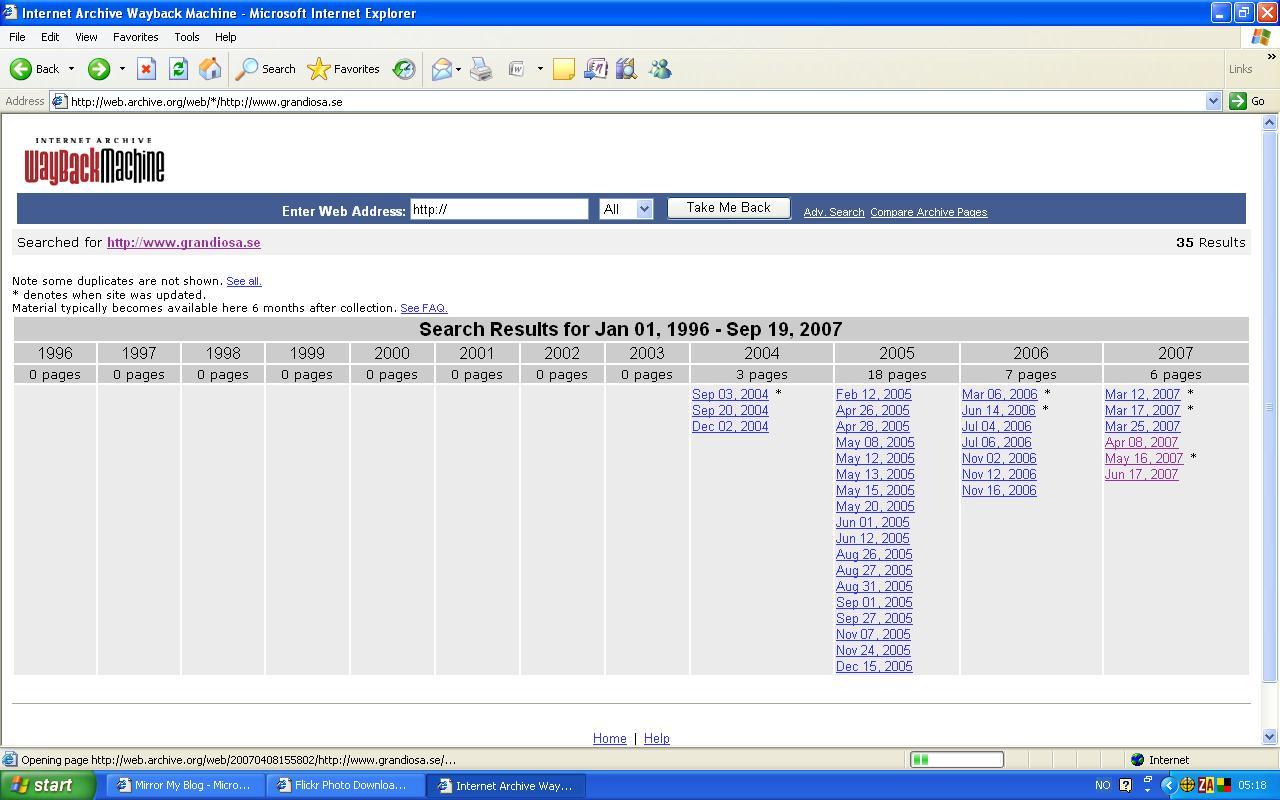Click the ZA tray icon
The width and height of the screenshot is (1280, 800).
coord(1205,785)
